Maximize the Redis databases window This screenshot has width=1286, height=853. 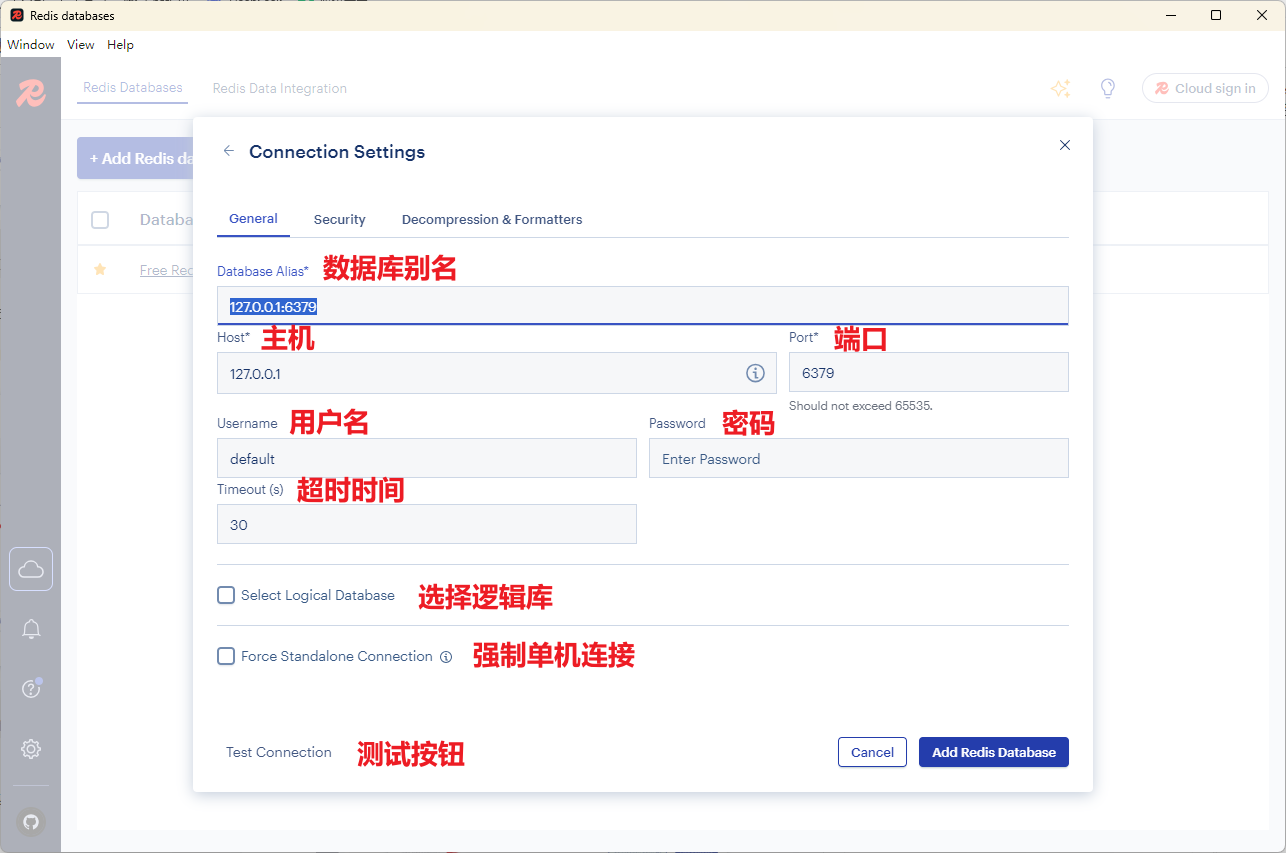pyautogui.click(x=1216, y=15)
